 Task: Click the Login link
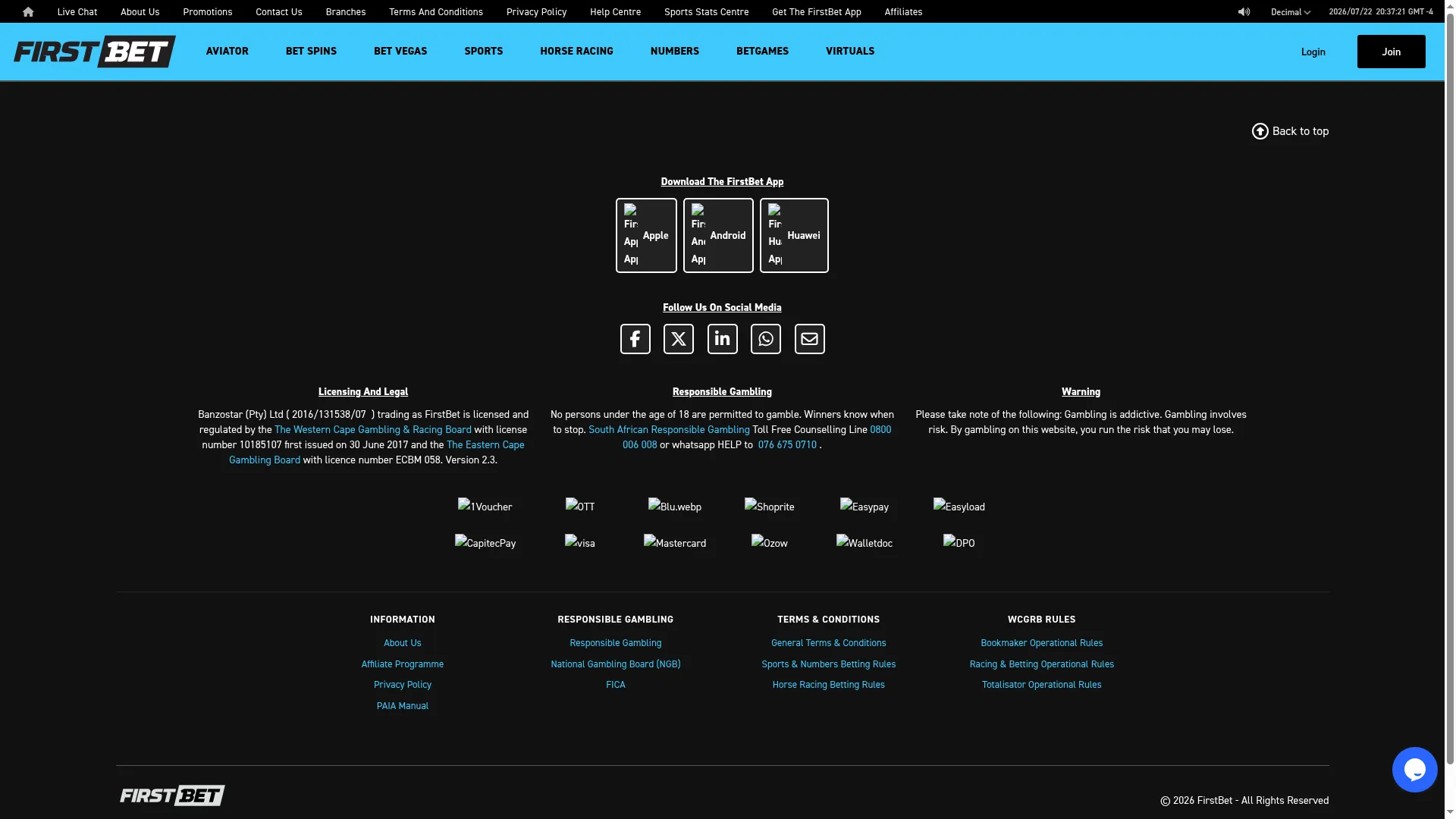coord(1313,52)
